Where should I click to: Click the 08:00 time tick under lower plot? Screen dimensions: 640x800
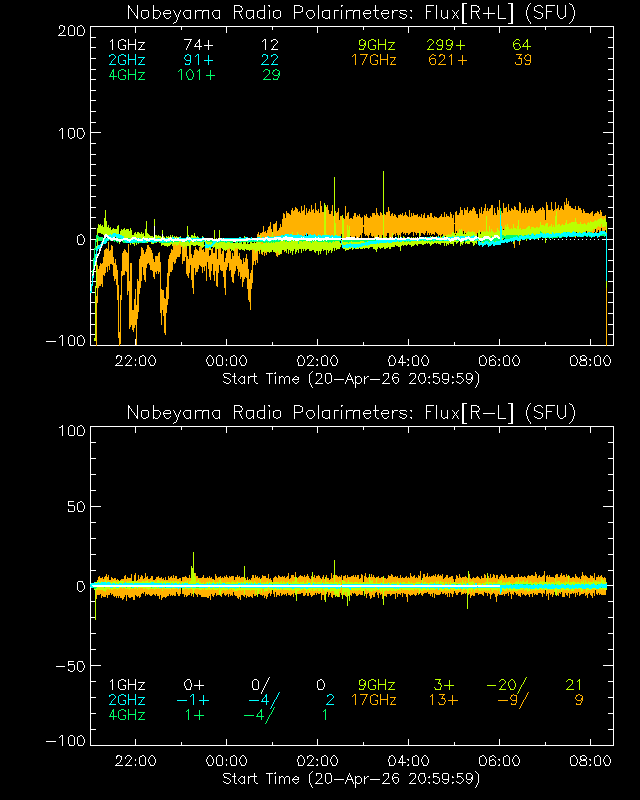(x=591, y=761)
